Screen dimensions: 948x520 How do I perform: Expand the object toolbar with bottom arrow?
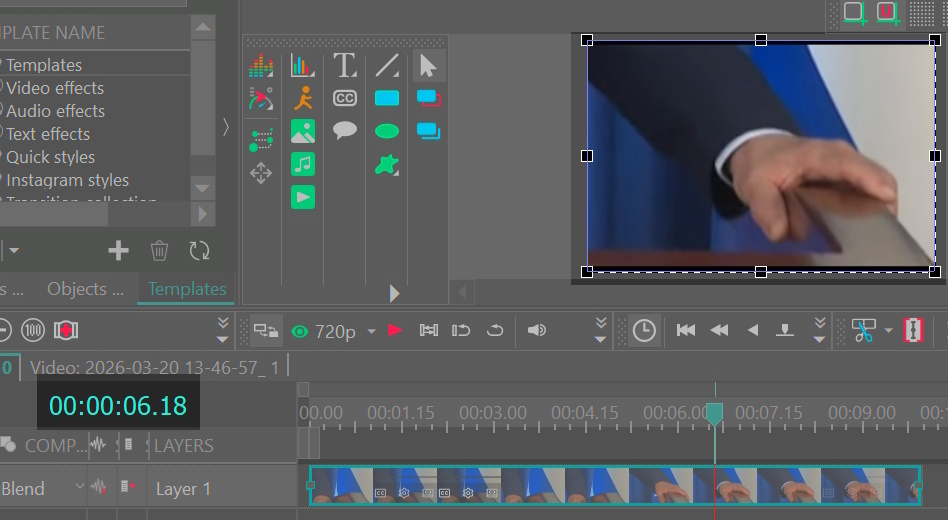394,293
